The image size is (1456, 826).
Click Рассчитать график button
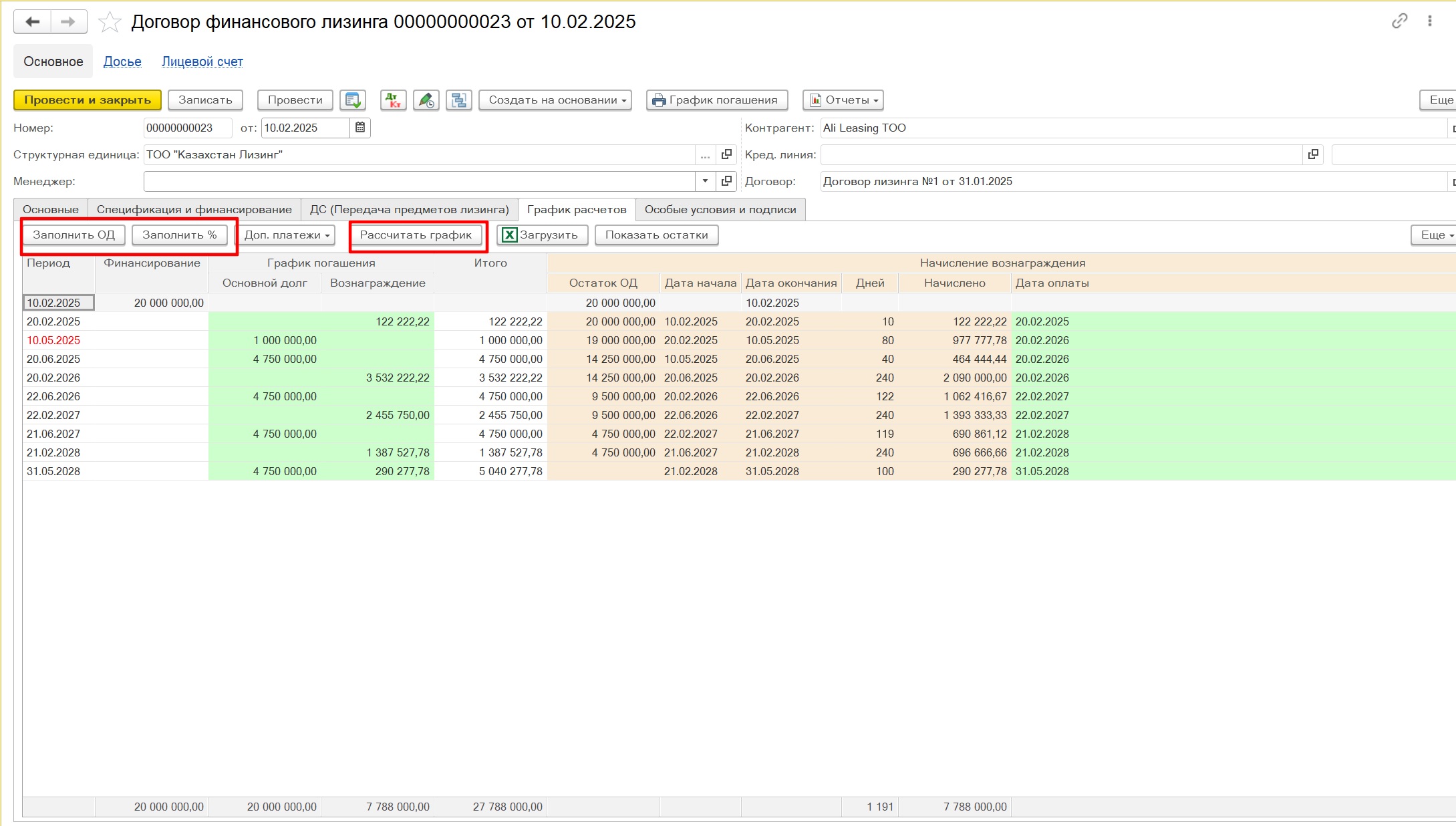pyautogui.click(x=416, y=235)
